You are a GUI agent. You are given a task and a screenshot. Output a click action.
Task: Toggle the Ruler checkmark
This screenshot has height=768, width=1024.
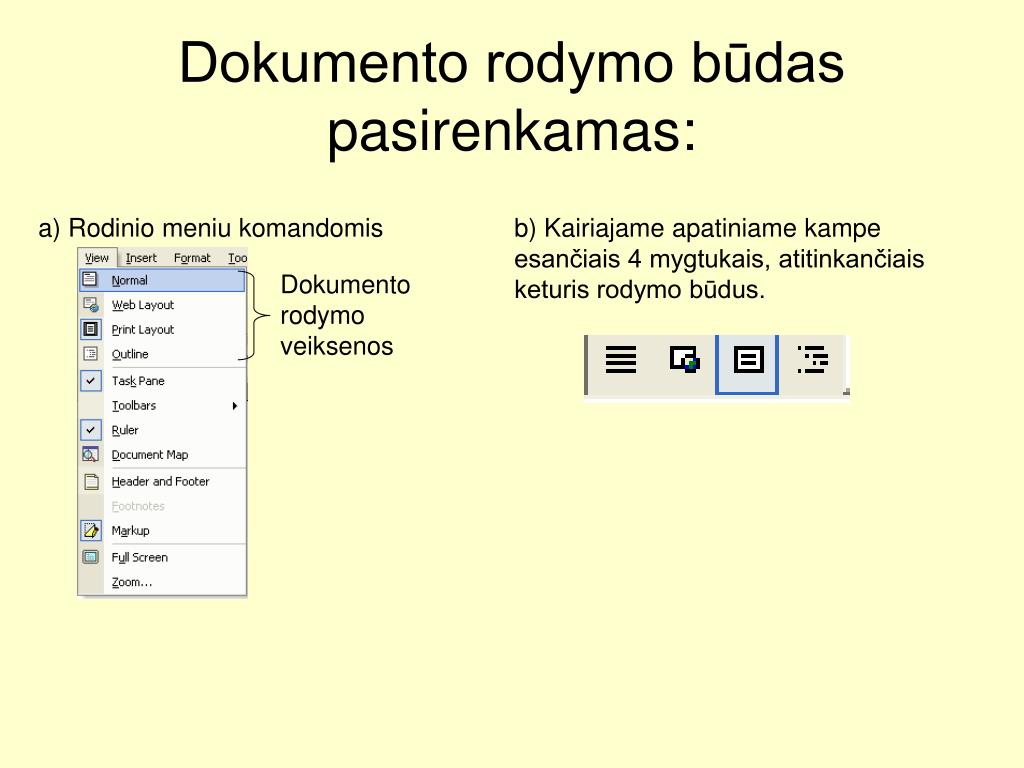pyautogui.click(x=91, y=430)
